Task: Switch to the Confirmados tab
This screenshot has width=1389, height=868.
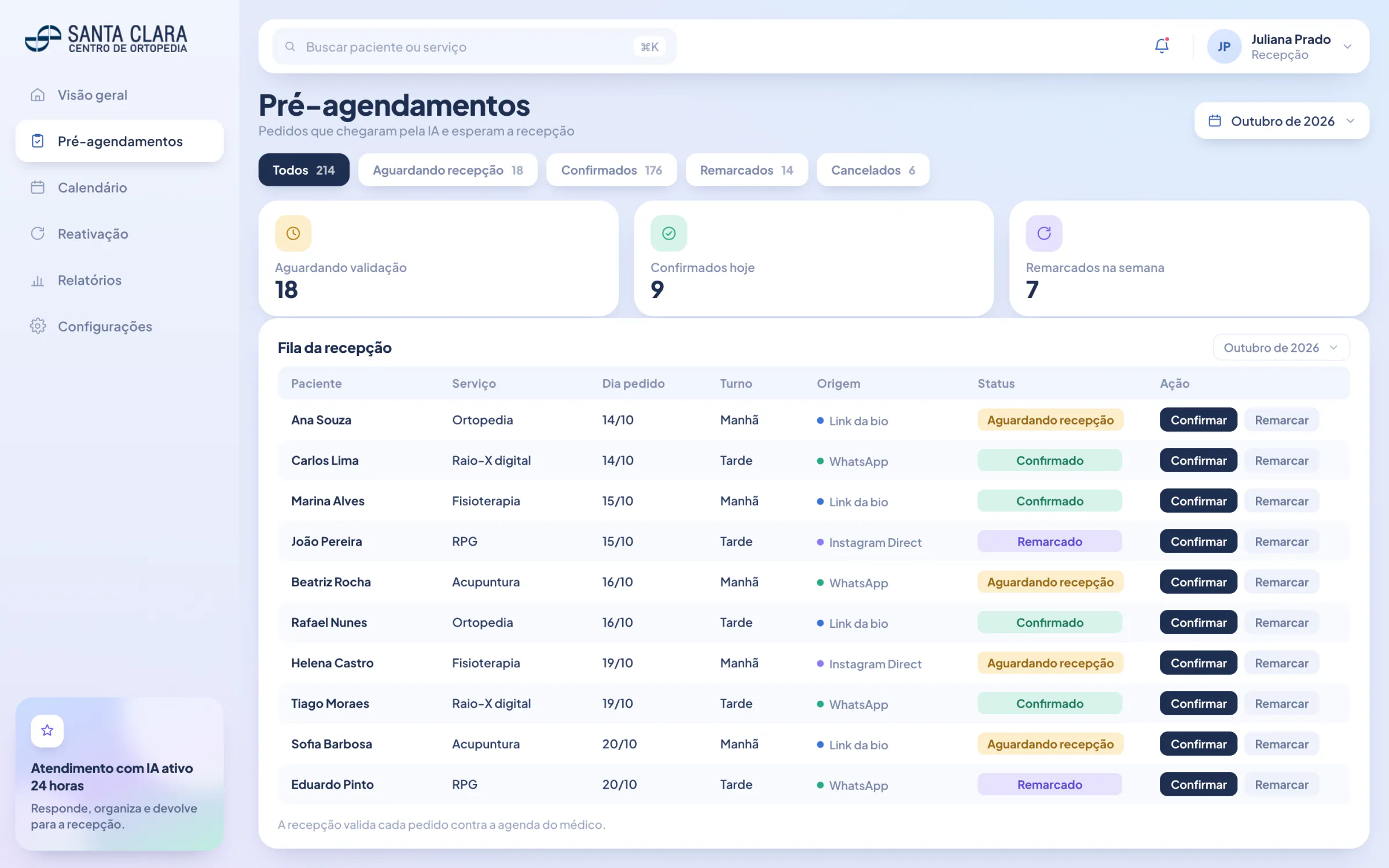Action: [611, 170]
